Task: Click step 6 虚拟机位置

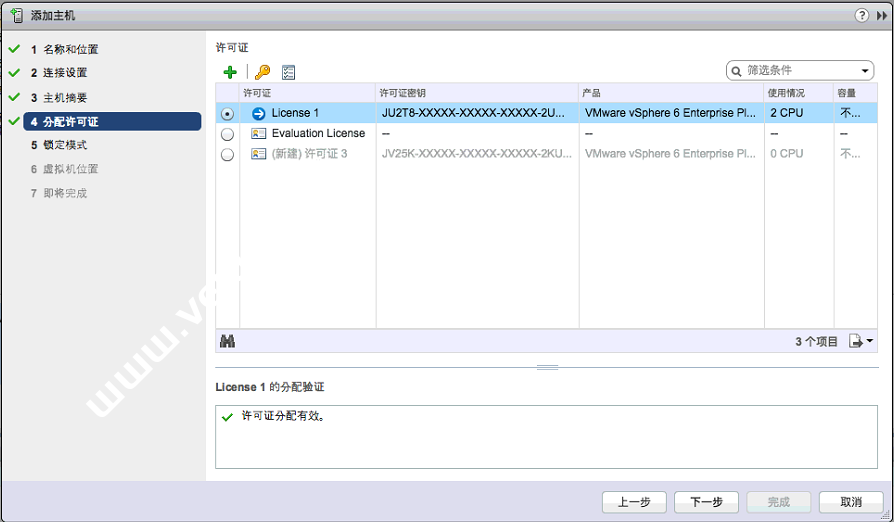Action: point(64,169)
